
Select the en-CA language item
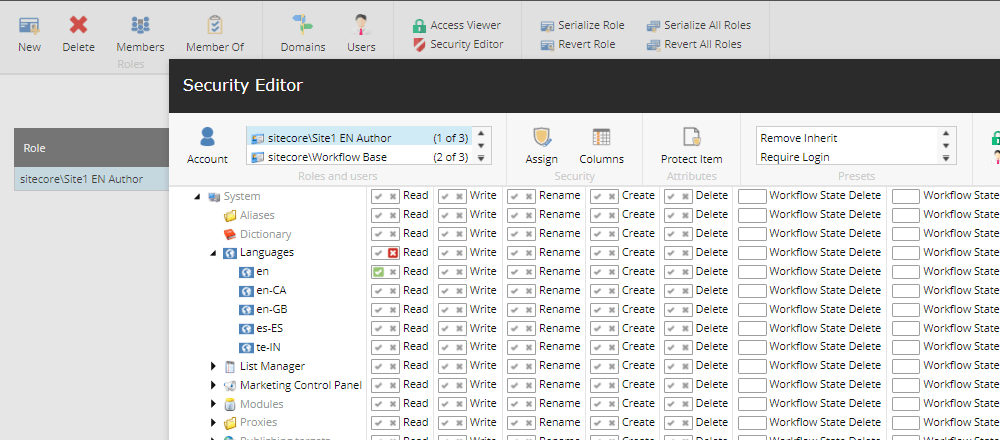click(271, 290)
